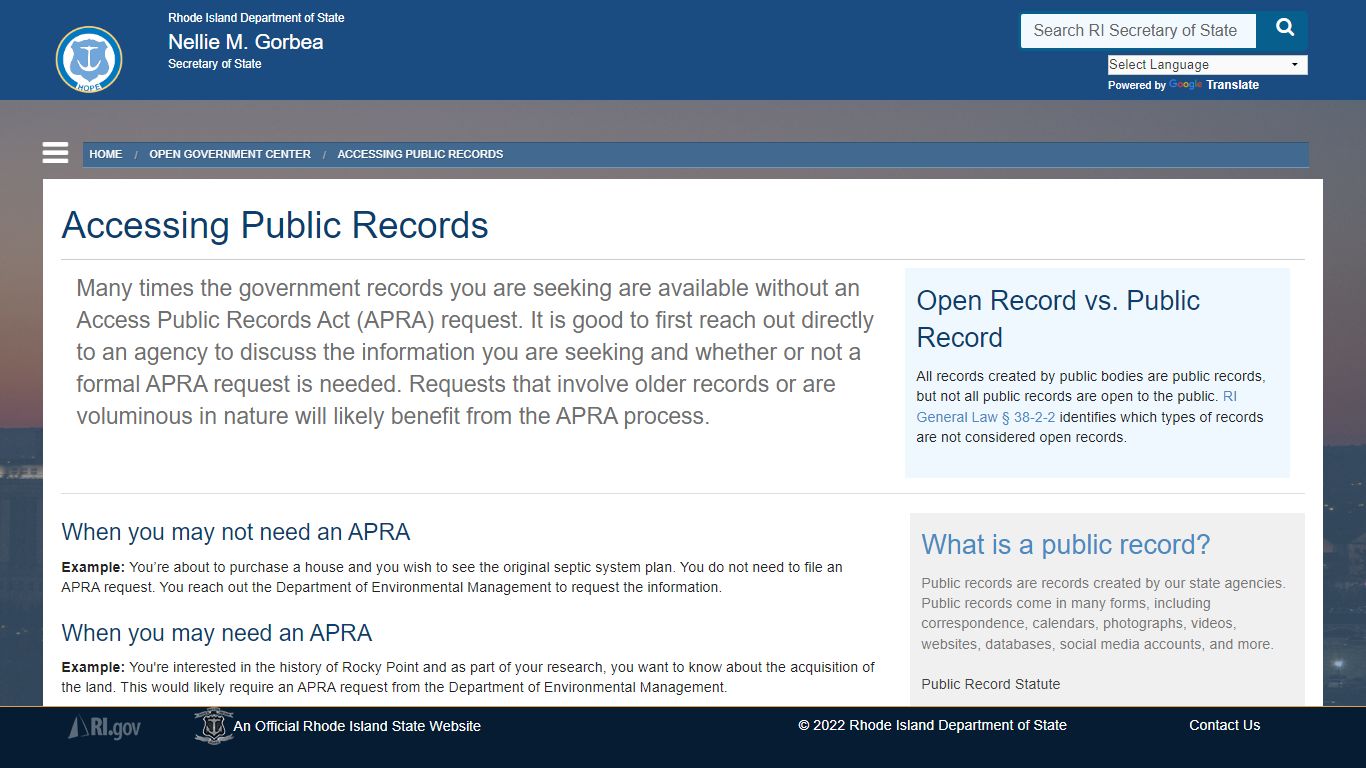Follow the RI General Law § 38-2-2 link
The width and height of the screenshot is (1366, 768).
coord(1077,407)
